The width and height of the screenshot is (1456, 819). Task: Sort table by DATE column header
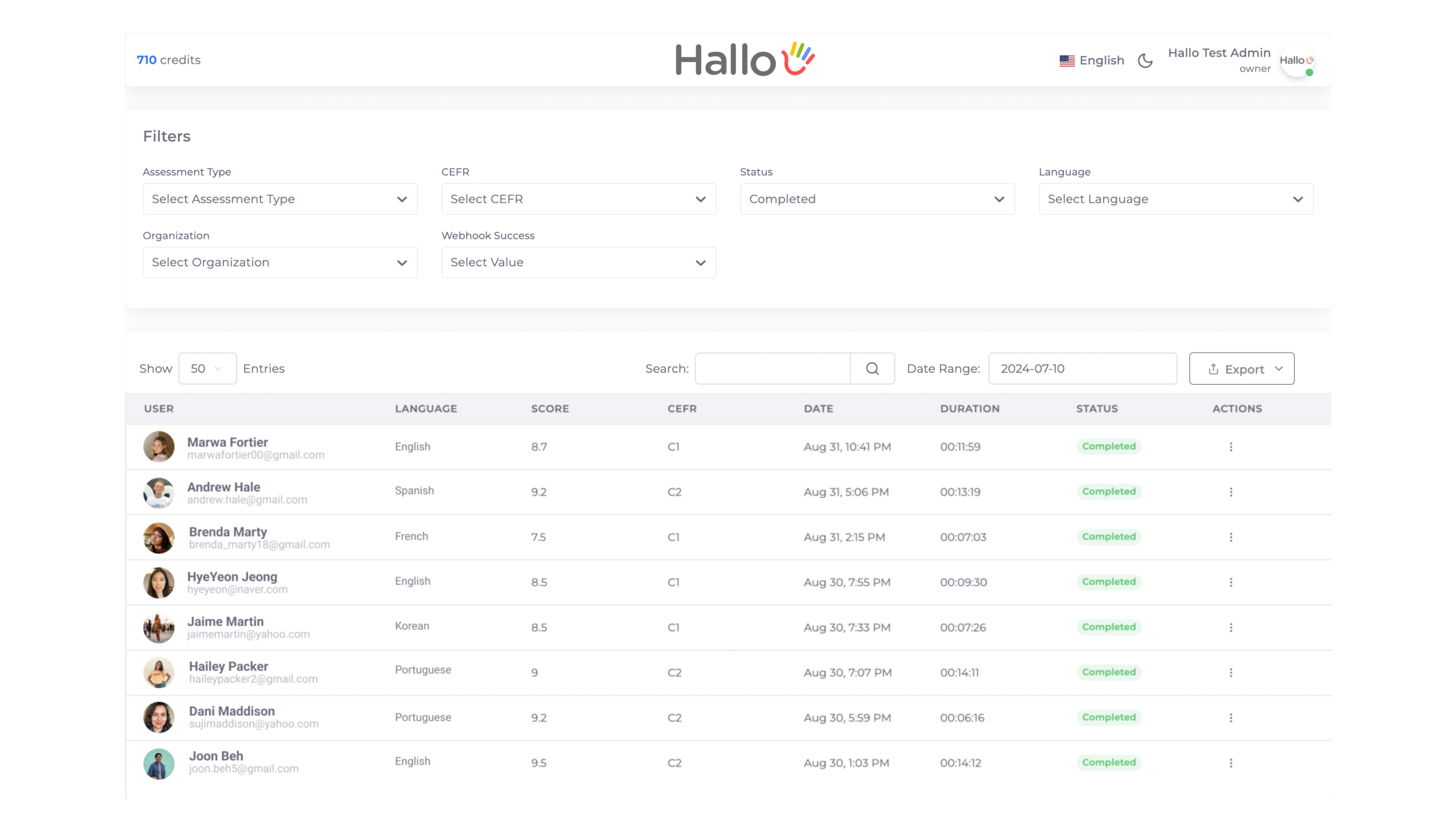(x=818, y=408)
